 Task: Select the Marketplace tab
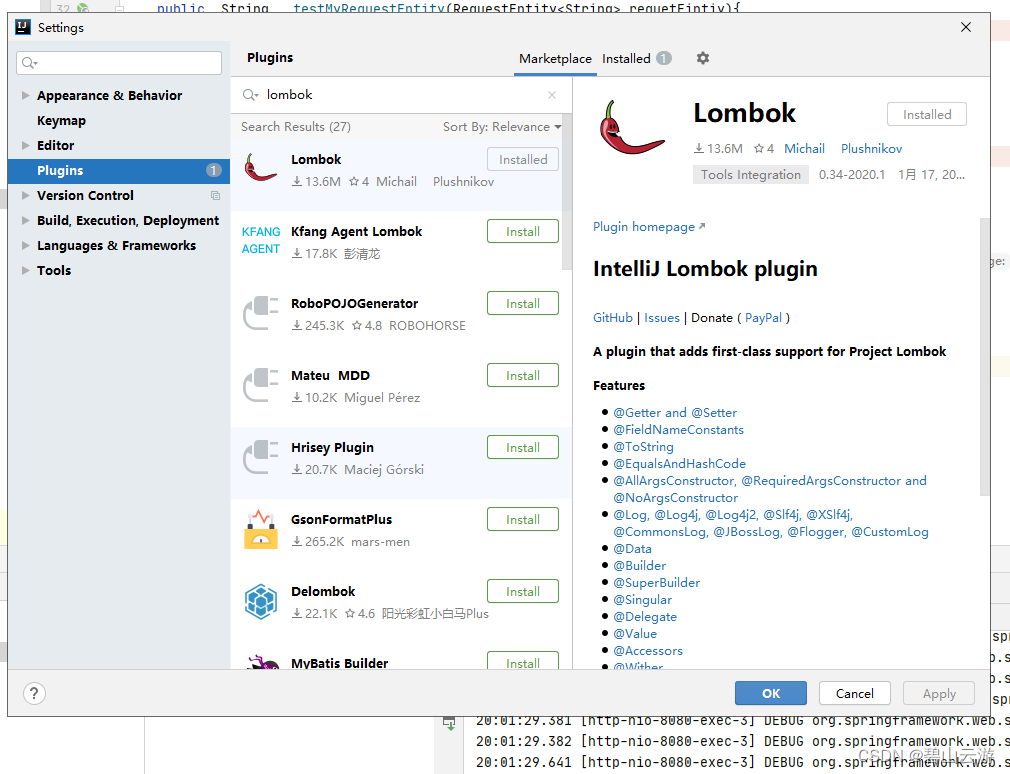(x=555, y=59)
